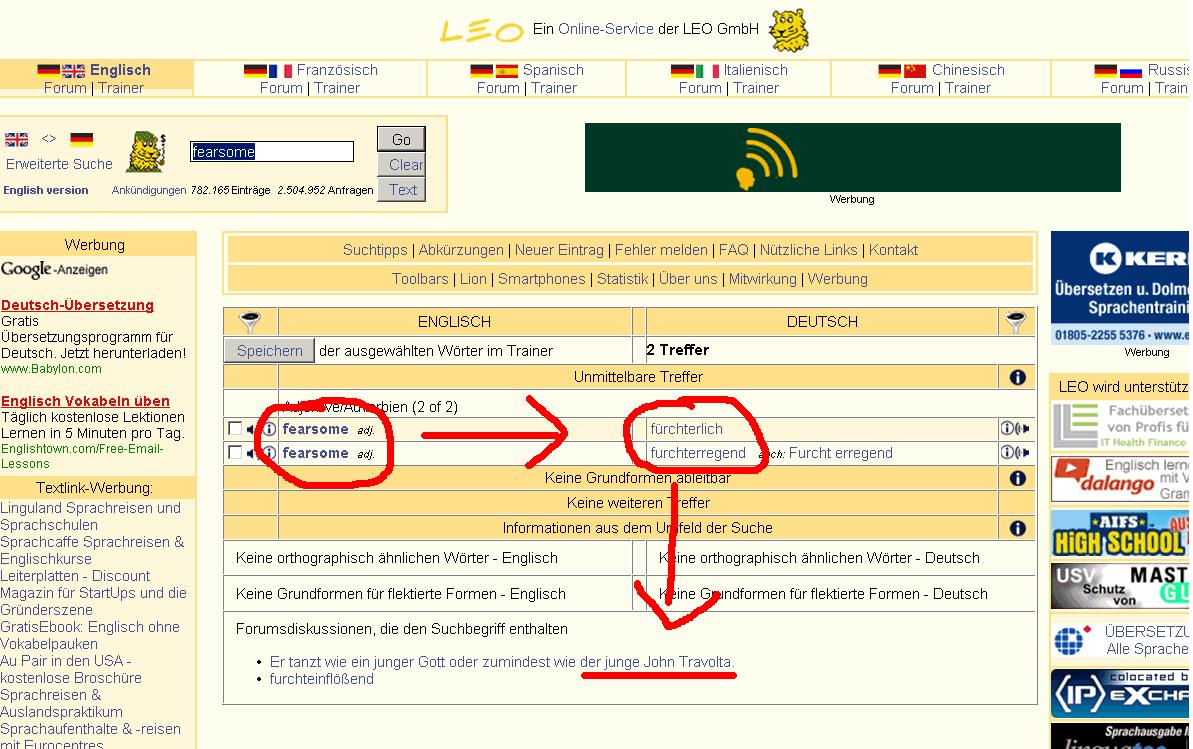Click the detective lion icon beside search box
The width and height of the screenshot is (1193, 749).
pyautogui.click(x=146, y=152)
